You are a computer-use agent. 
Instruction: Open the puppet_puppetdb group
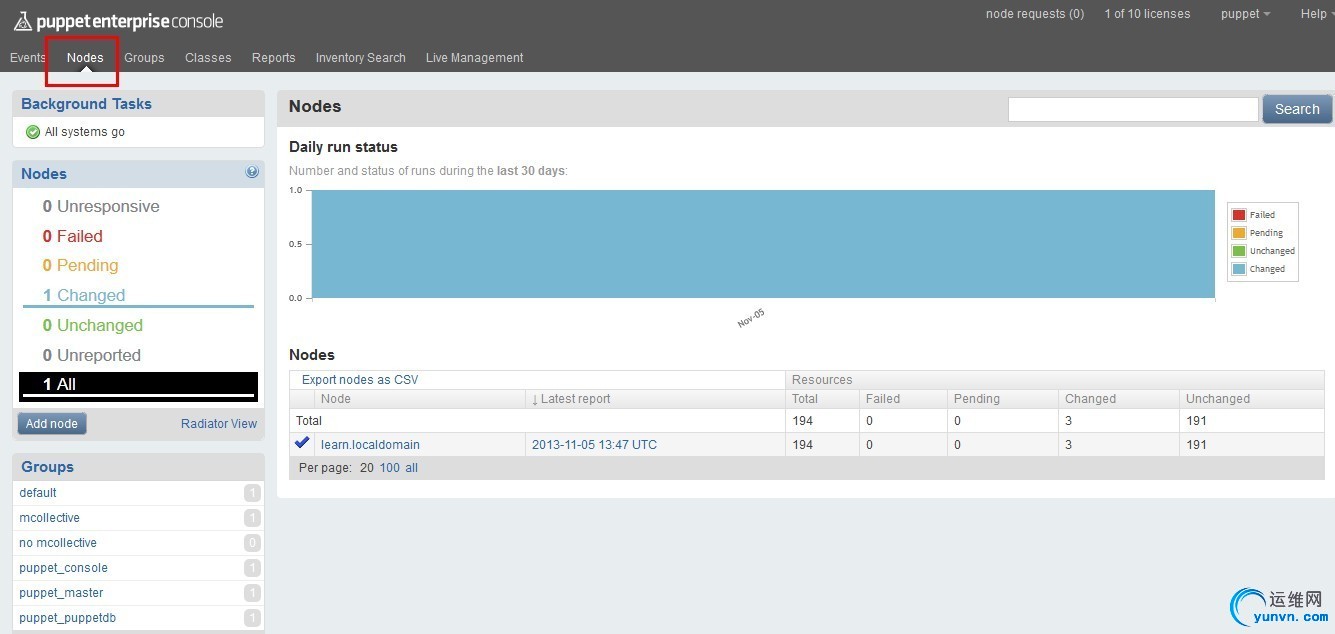tap(67, 618)
